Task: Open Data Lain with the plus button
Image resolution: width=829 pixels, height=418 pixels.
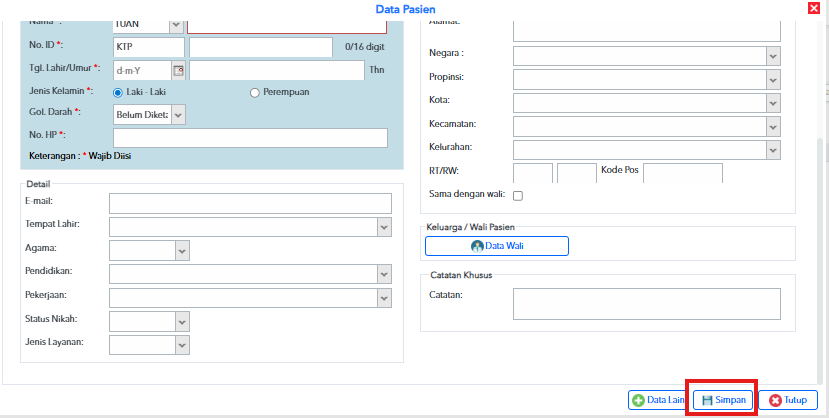Action: point(659,400)
